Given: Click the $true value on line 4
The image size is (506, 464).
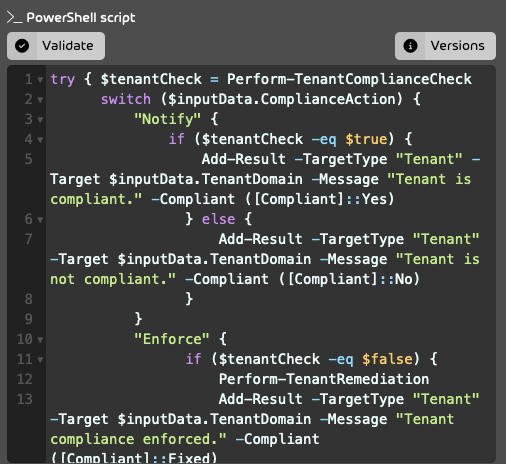Looking at the screenshot, I should [x=366, y=139].
